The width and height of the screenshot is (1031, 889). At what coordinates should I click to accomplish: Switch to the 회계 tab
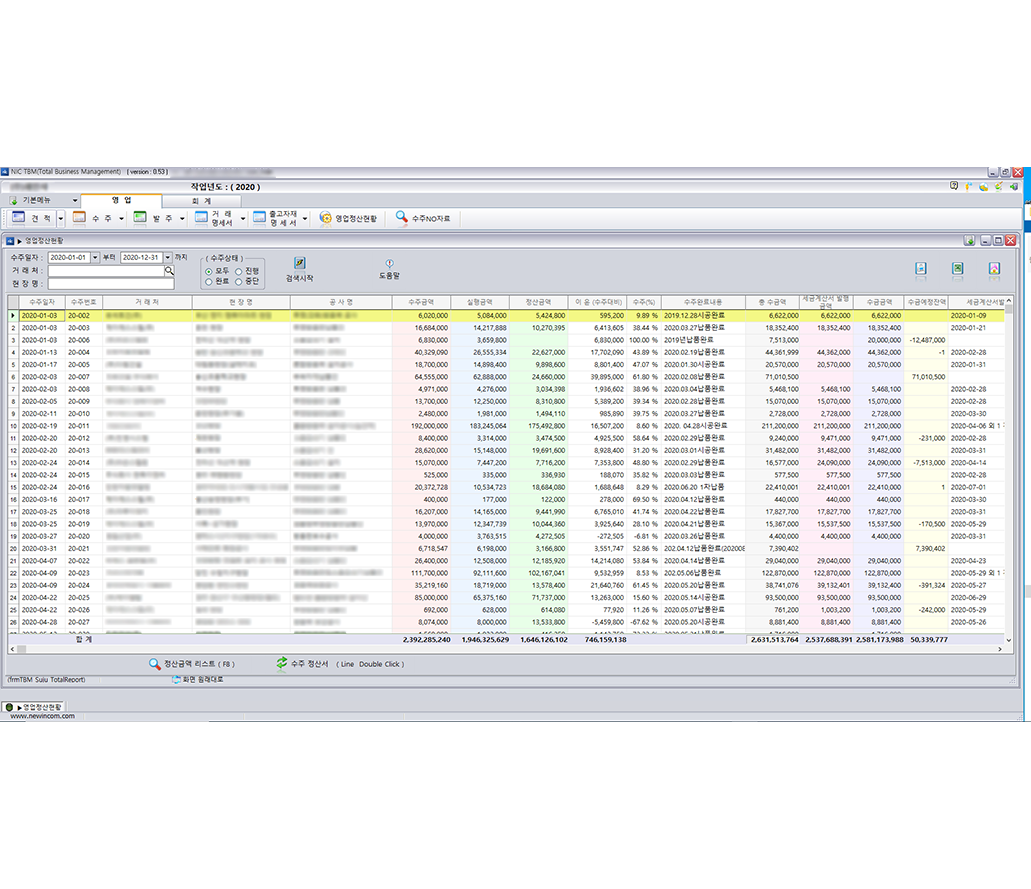coord(201,201)
